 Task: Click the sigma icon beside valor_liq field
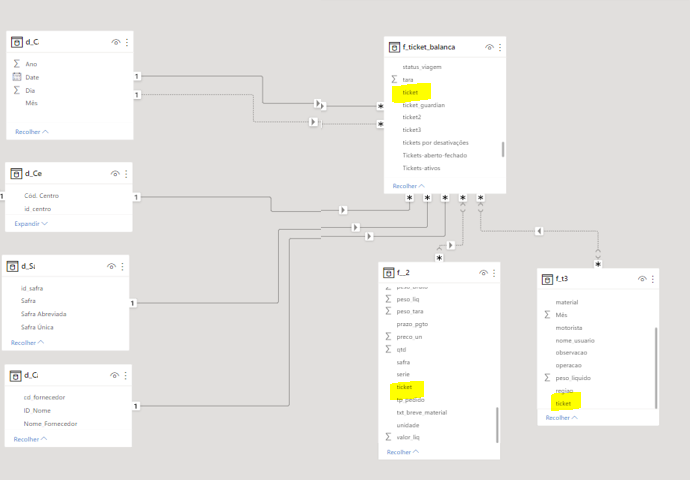coord(388,437)
